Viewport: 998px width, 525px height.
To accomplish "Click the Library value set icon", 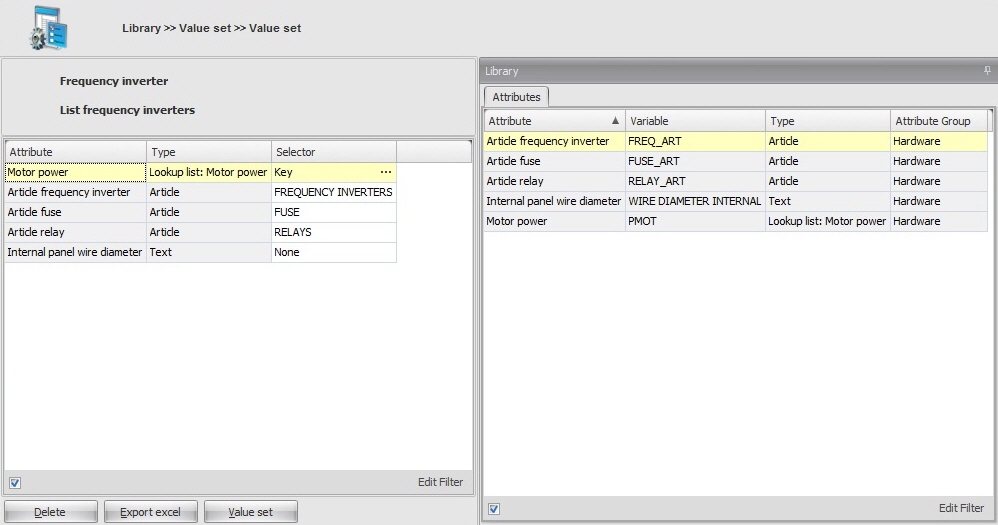I will pyautogui.click(x=47, y=28).
